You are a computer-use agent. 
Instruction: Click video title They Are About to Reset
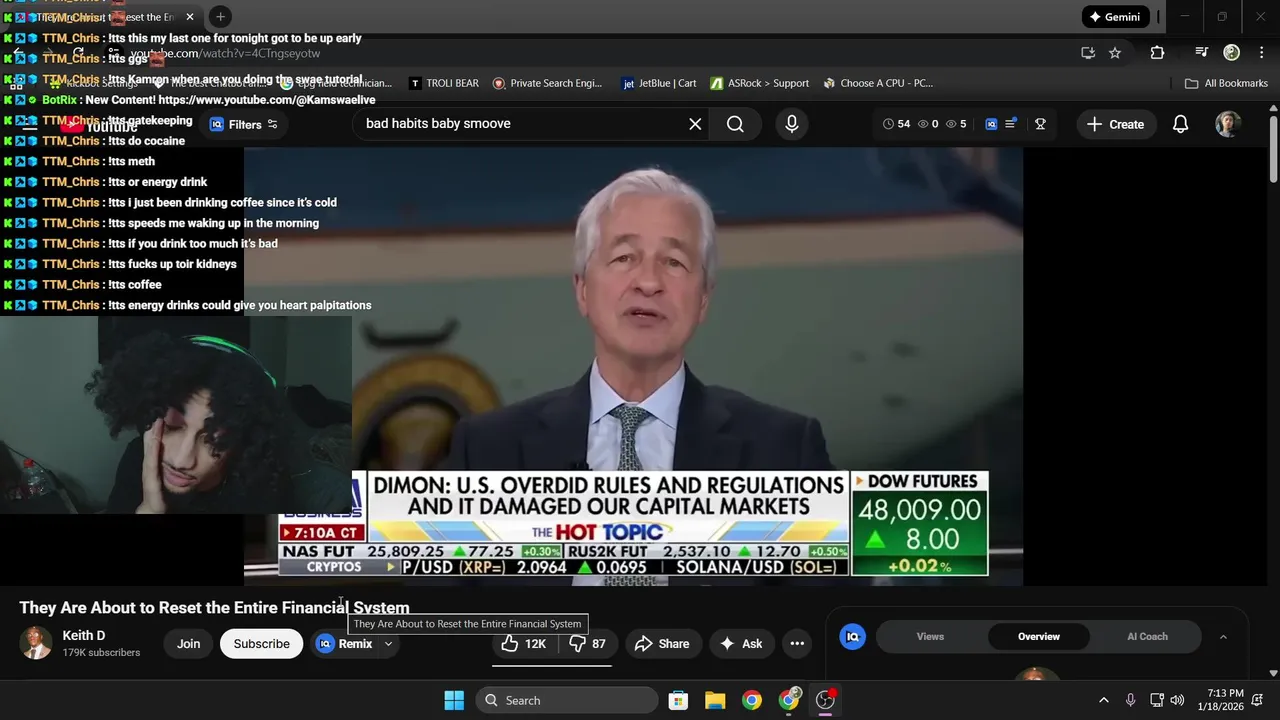(x=214, y=608)
